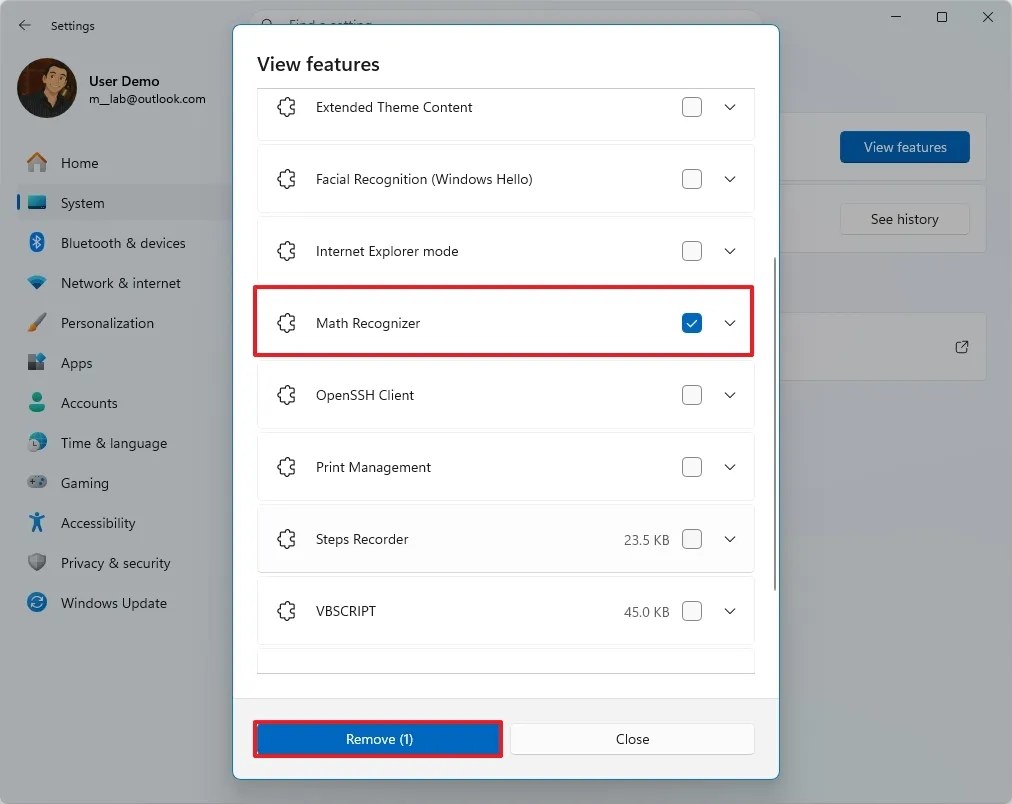The height and width of the screenshot is (804, 1012).
Task: Click the Print Management puzzle icon
Action: [287, 467]
